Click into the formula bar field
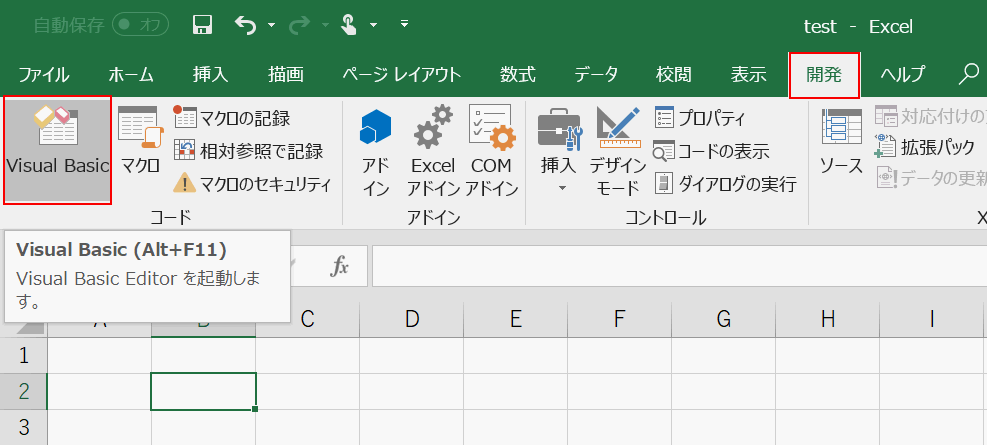The width and height of the screenshot is (987, 445). point(679,266)
